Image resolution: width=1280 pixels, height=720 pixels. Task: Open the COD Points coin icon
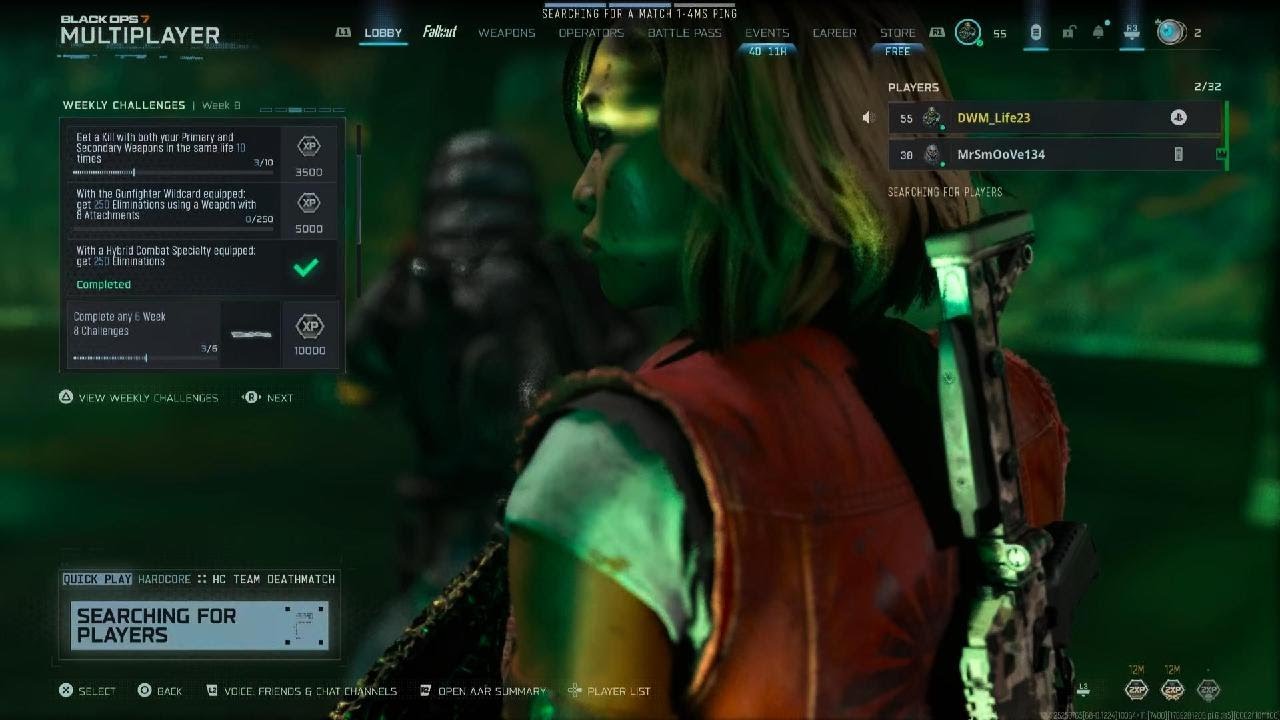pyautogui.click(x=1171, y=32)
